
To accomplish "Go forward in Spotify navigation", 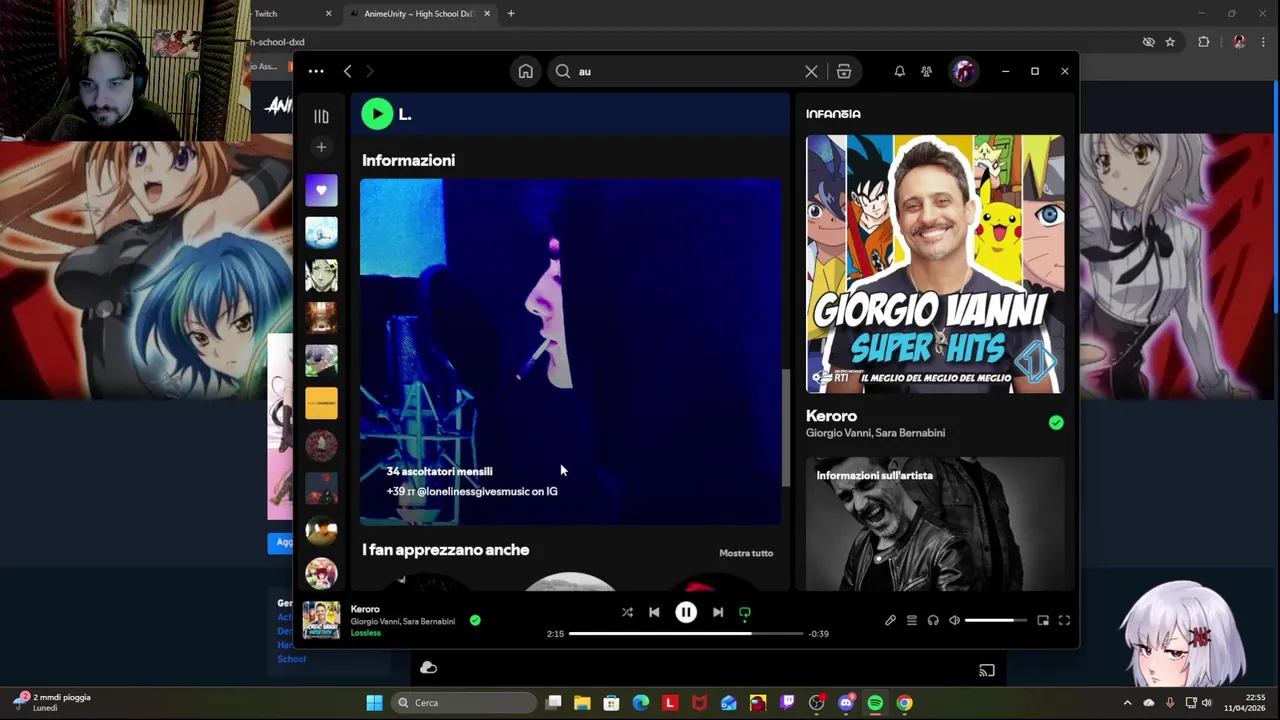I will [x=370, y=71].
